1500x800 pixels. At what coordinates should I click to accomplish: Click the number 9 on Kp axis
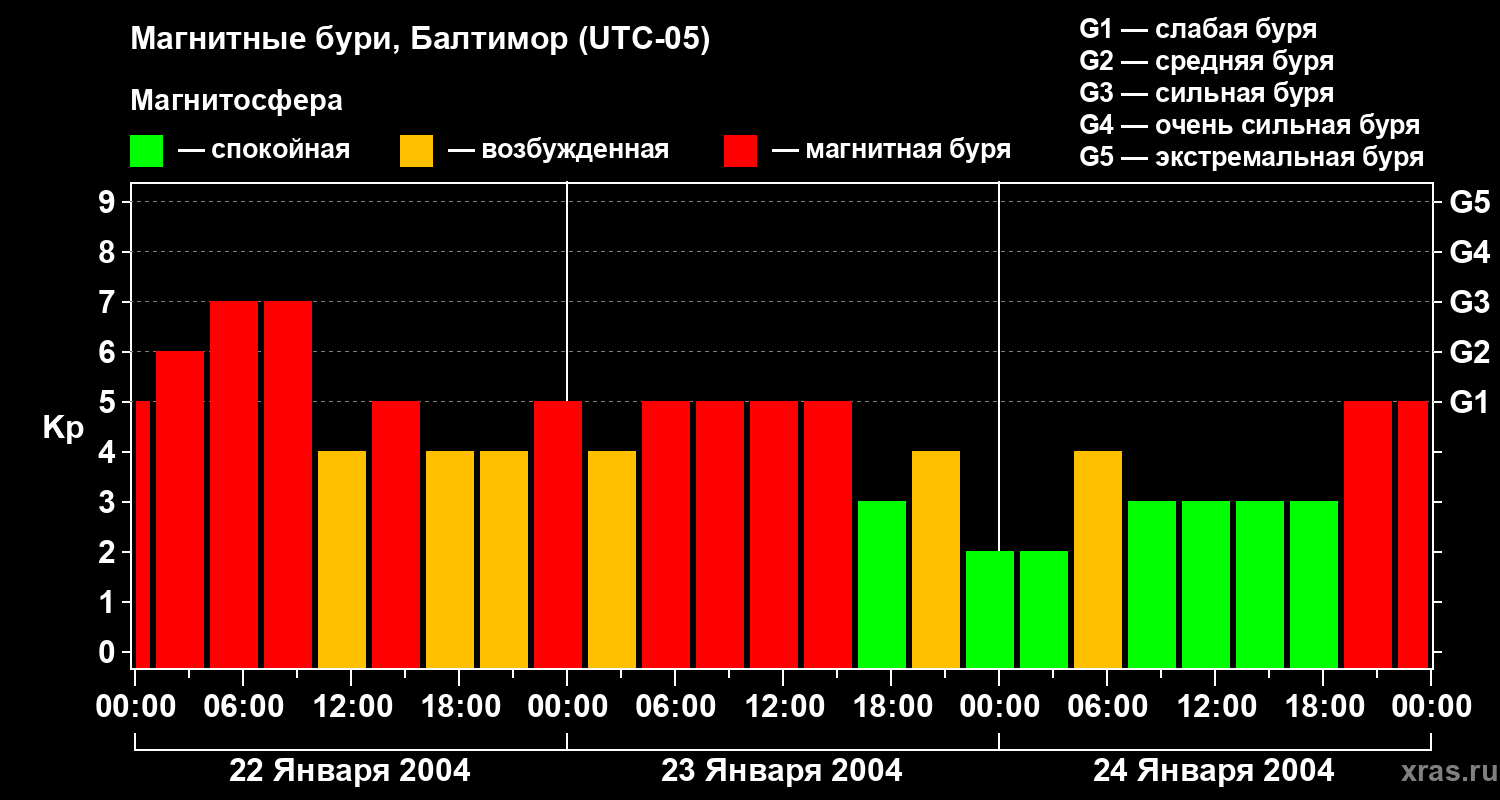click(108, 202)
